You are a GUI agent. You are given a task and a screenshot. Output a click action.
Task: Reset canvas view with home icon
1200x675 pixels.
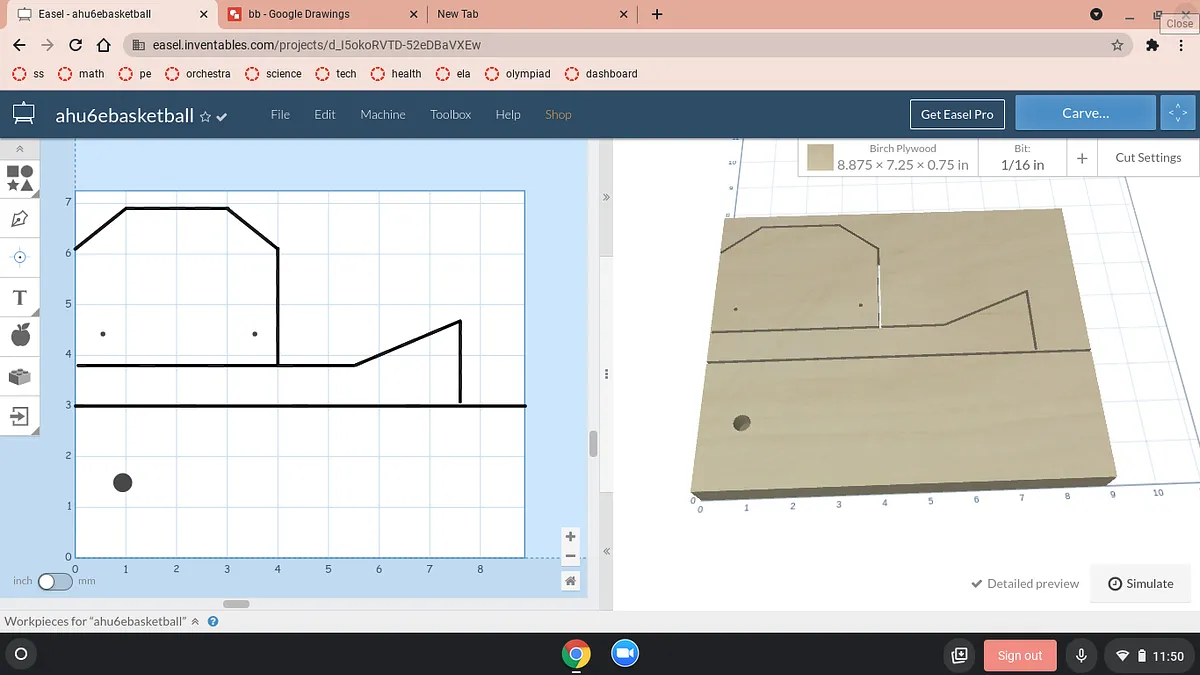(x=570, y=580)
